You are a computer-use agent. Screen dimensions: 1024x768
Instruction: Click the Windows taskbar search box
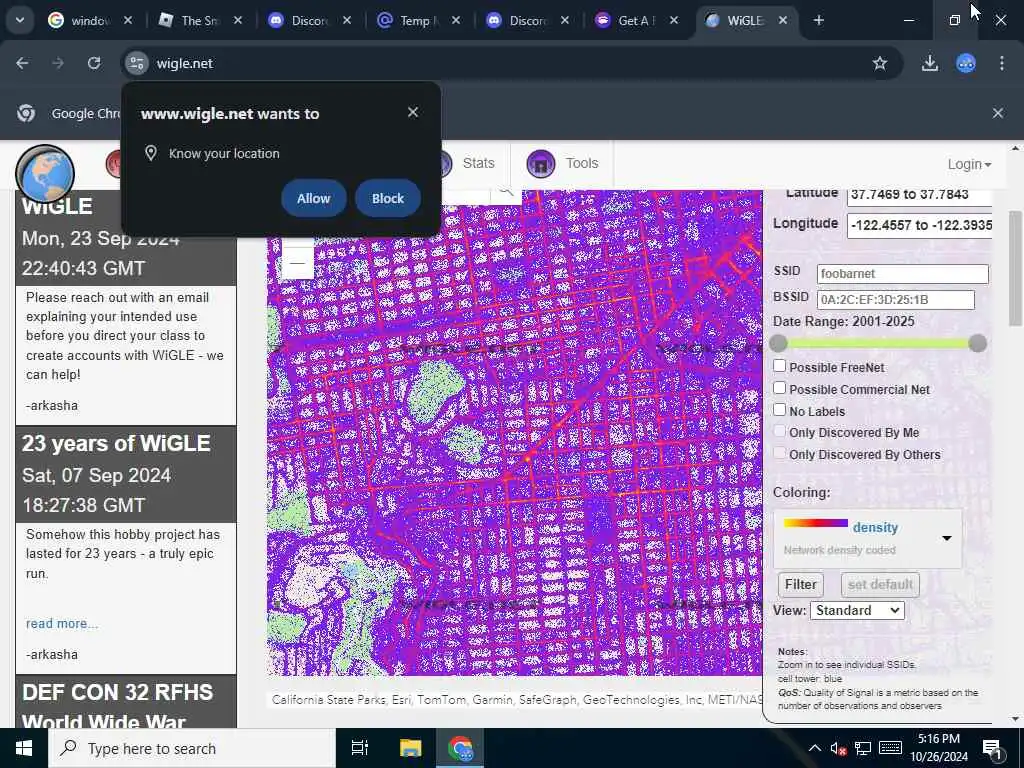pyautogui.click(x=191, y=748)
